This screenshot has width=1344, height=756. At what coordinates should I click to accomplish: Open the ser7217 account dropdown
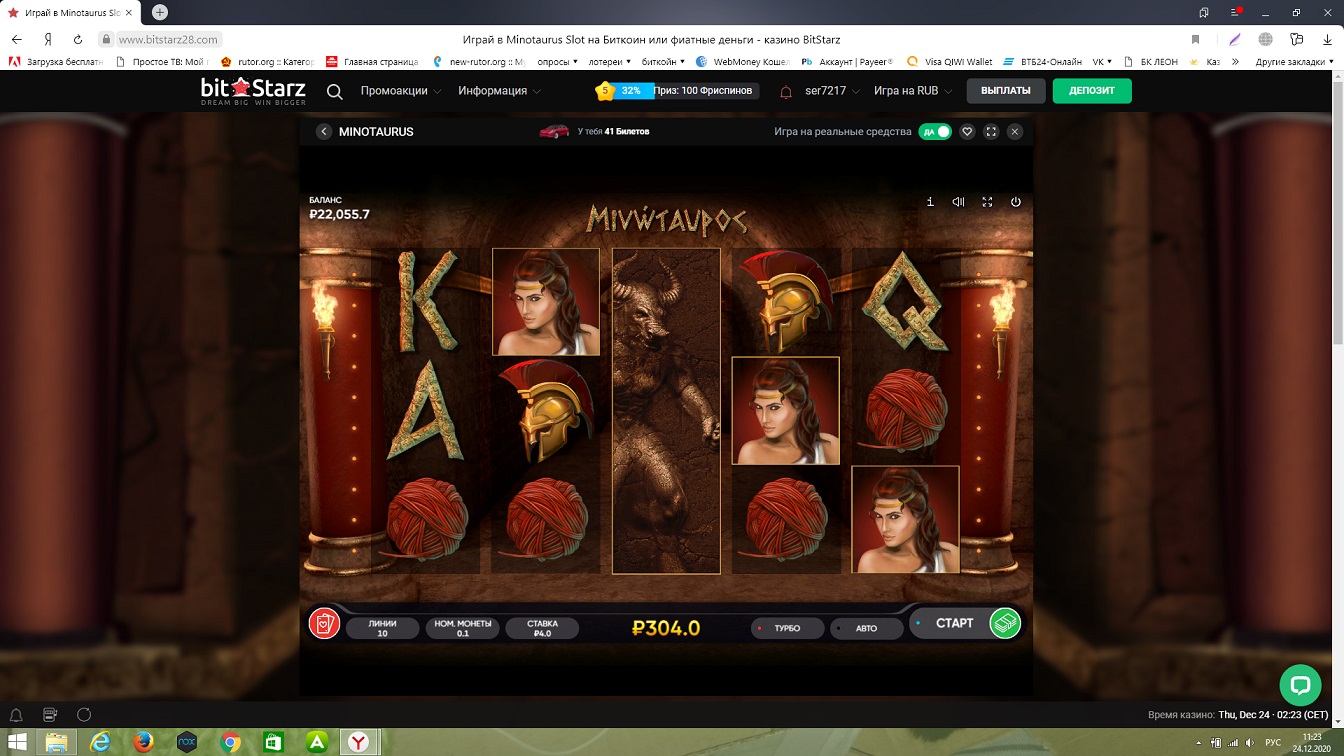click(x=832, y=91)
